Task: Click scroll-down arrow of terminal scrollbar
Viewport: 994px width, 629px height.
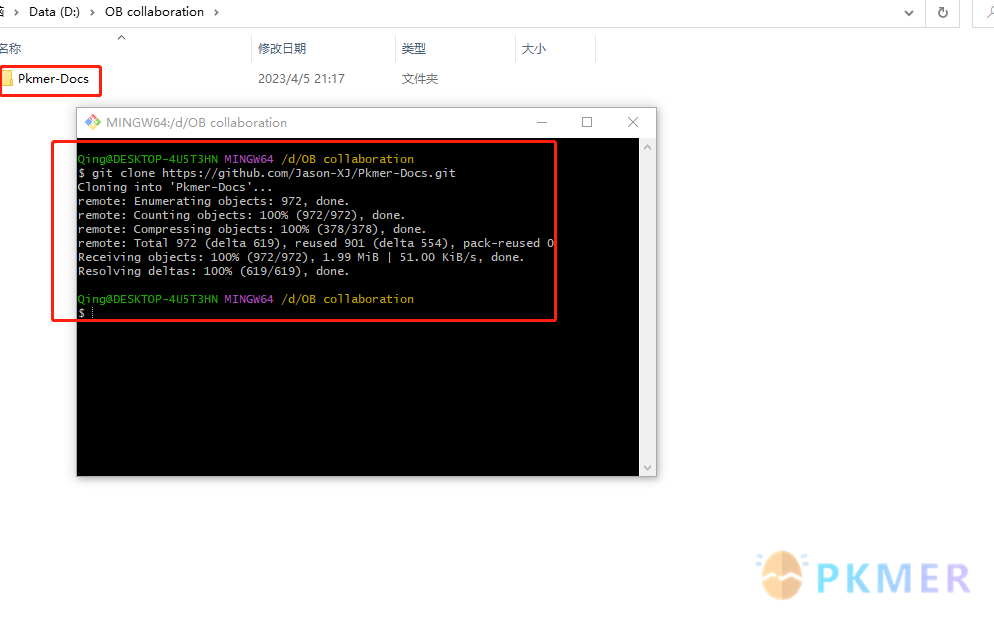Action: (647, 468)
